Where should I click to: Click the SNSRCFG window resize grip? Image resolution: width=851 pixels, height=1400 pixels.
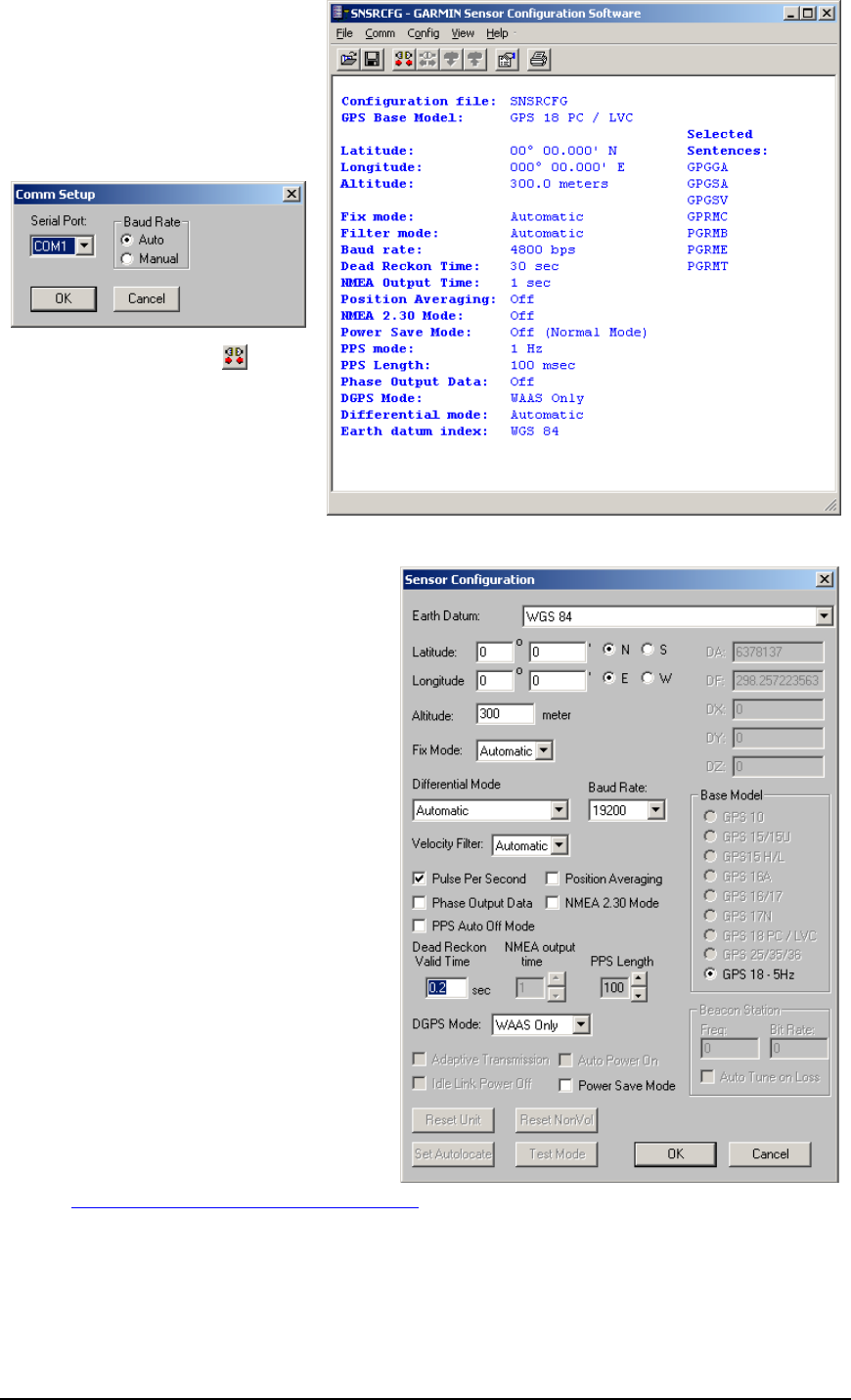pos(830,505)
